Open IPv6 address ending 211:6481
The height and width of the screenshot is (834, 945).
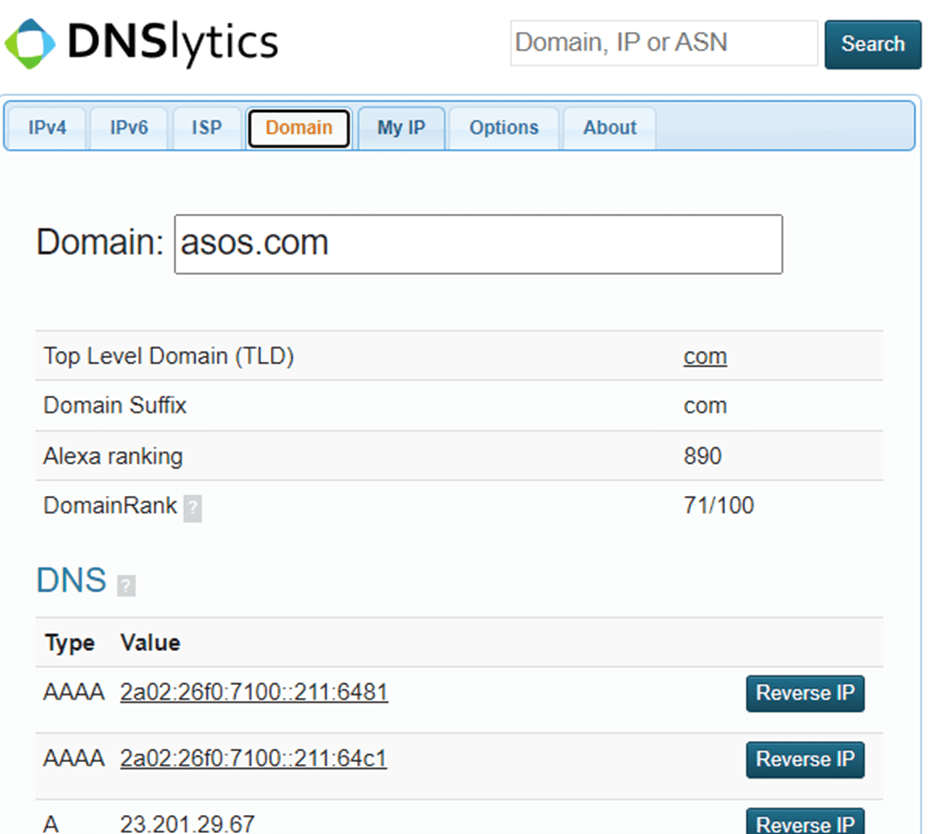click(x=254, y=692)
